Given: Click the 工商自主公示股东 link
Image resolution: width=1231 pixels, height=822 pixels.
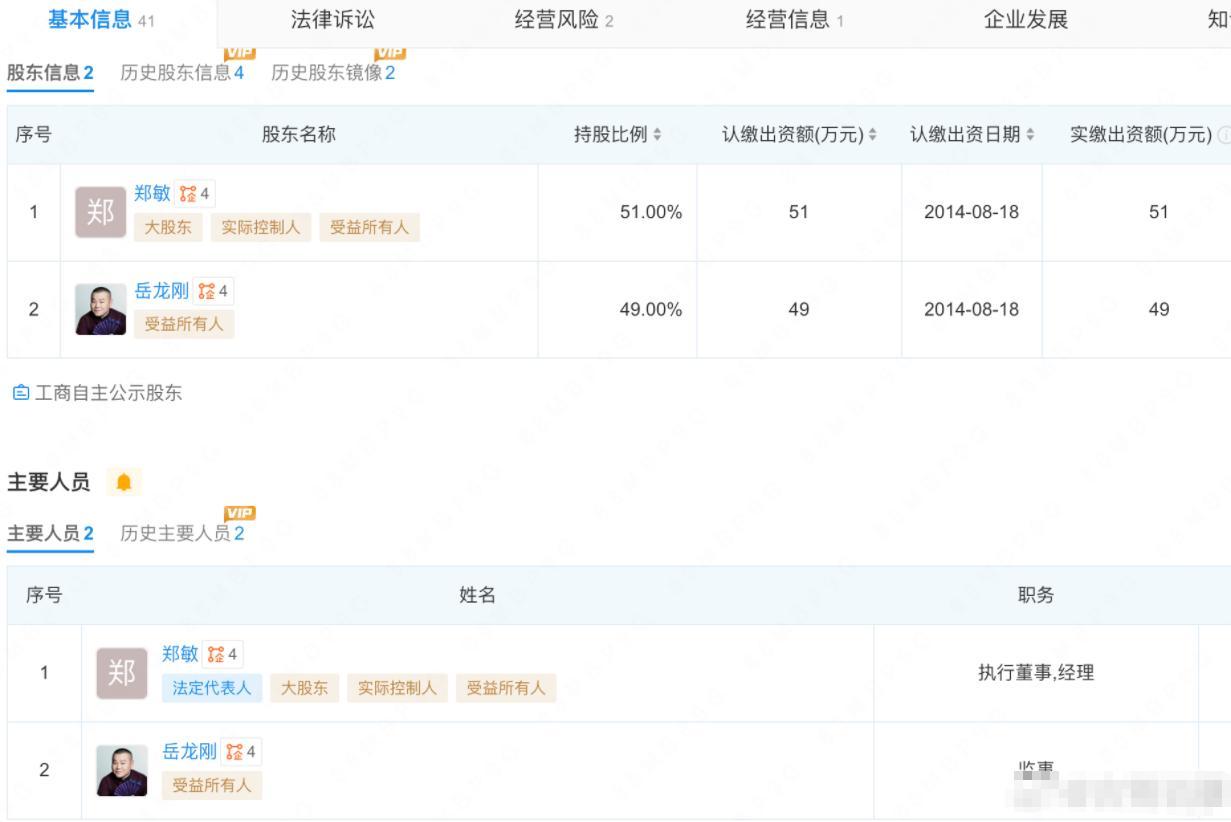Looking at the screenshot, I should 109,393.
